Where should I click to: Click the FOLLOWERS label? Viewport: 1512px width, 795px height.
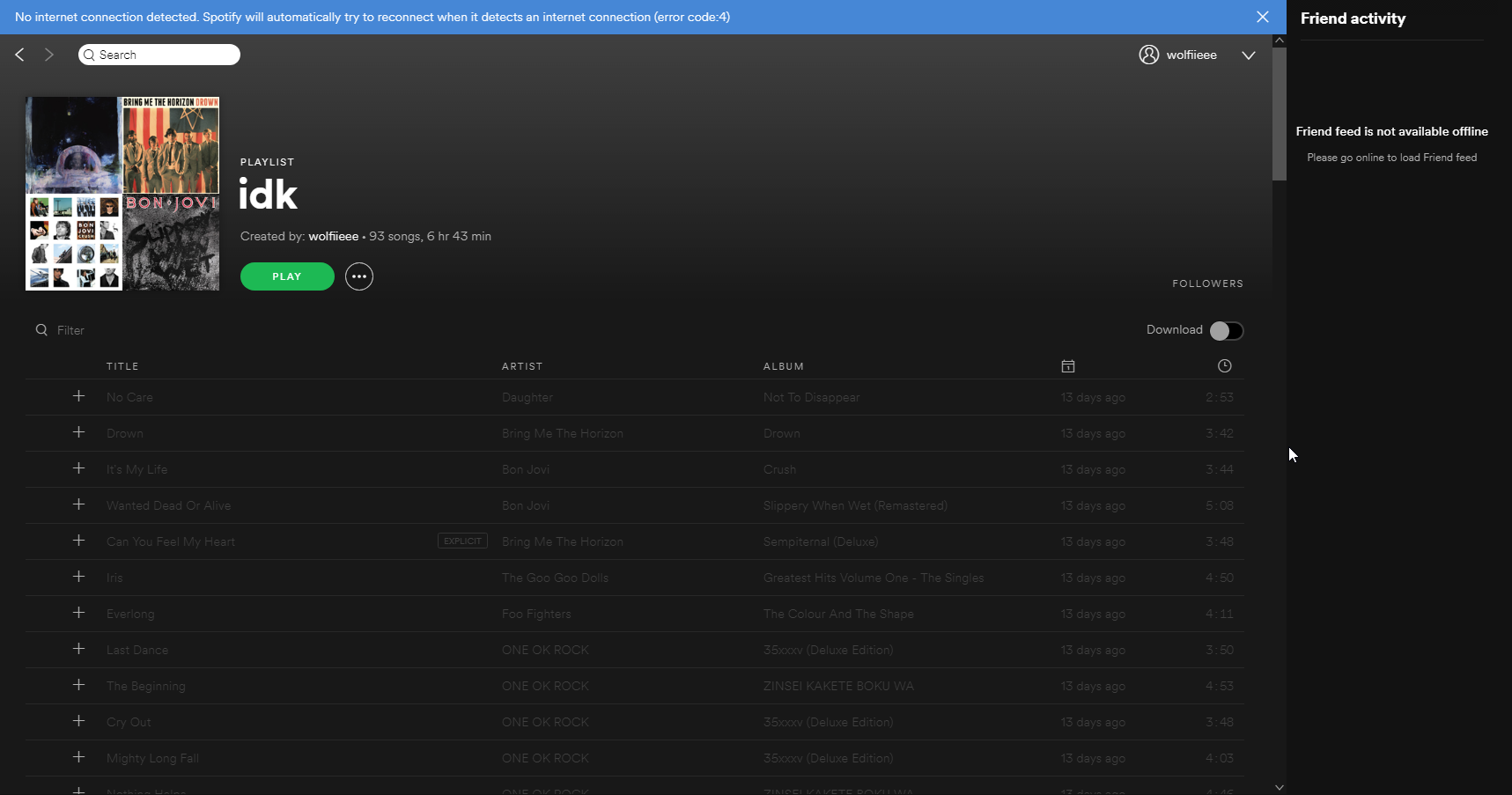(x=1207, y=283)
